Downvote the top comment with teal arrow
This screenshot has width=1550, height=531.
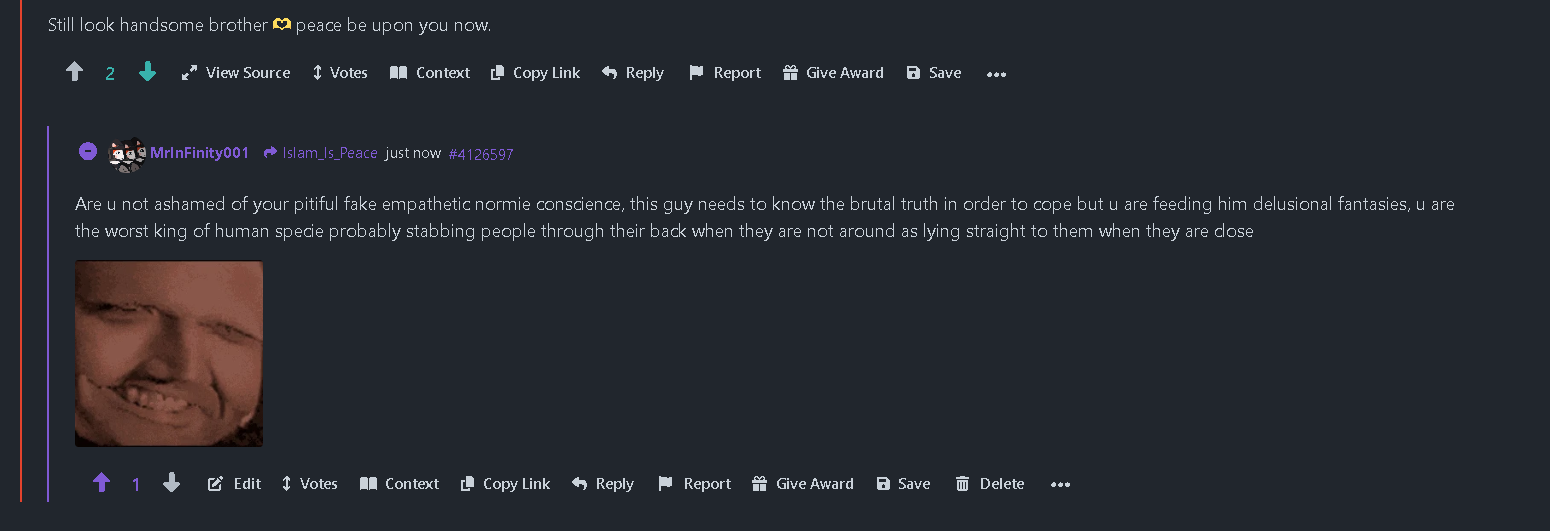[147, 72]
